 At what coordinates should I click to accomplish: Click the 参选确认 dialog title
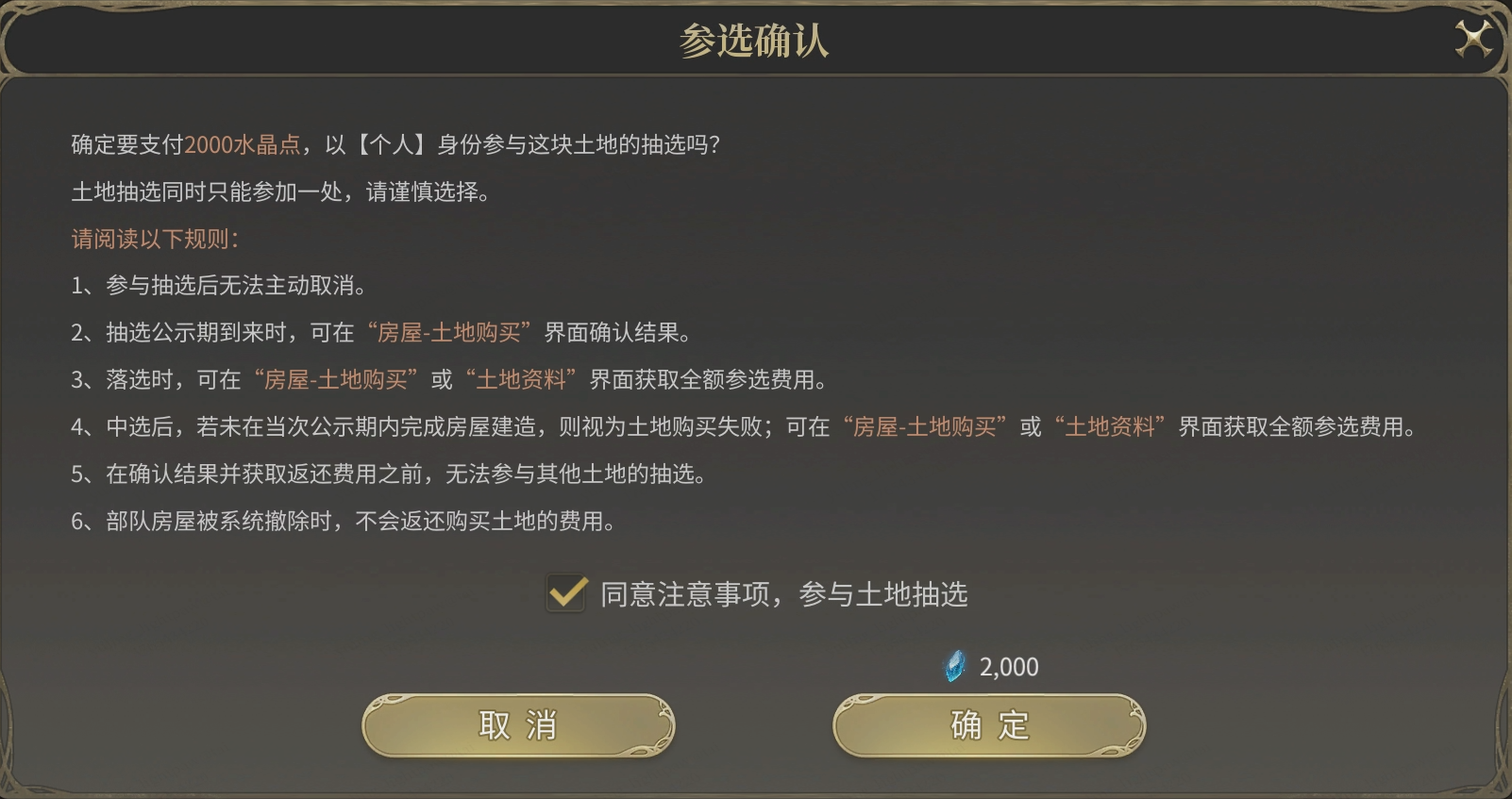754,42
